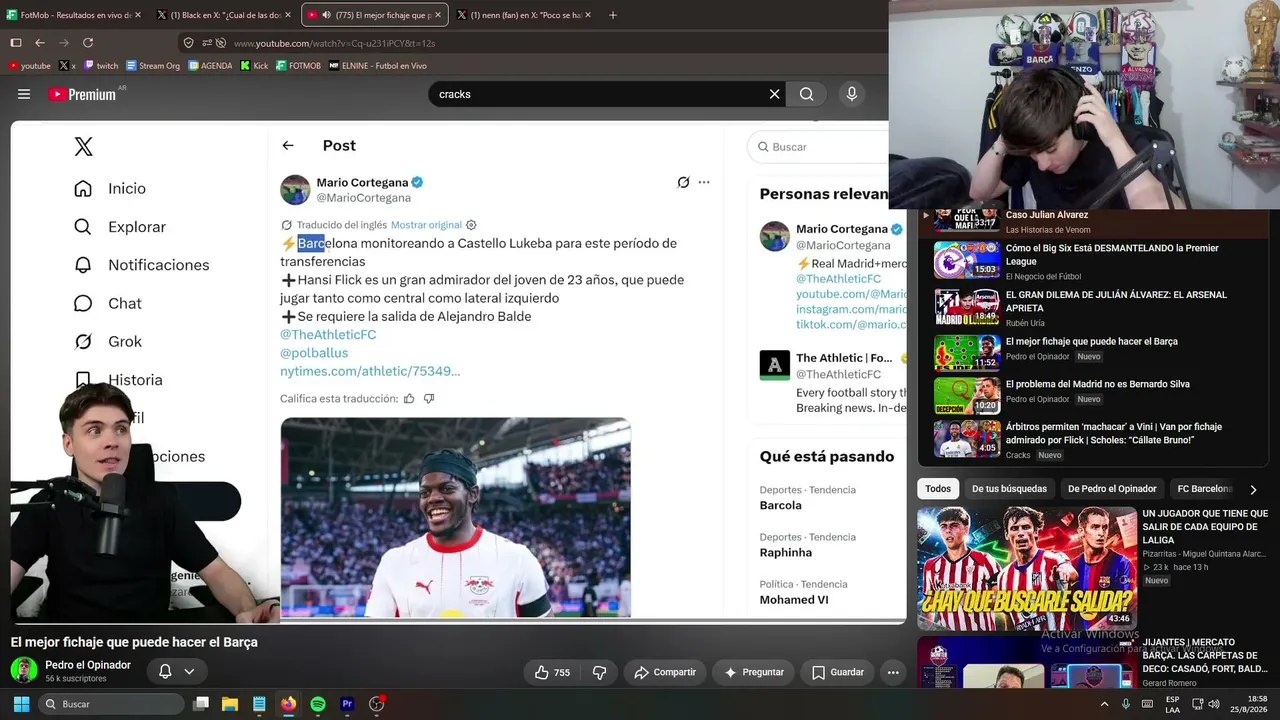Click the video title 'El mejor fichaje que puede hacer el Barça'
Image resolution: width=1280 pixels, height=720 pixels.
point(134,642)
